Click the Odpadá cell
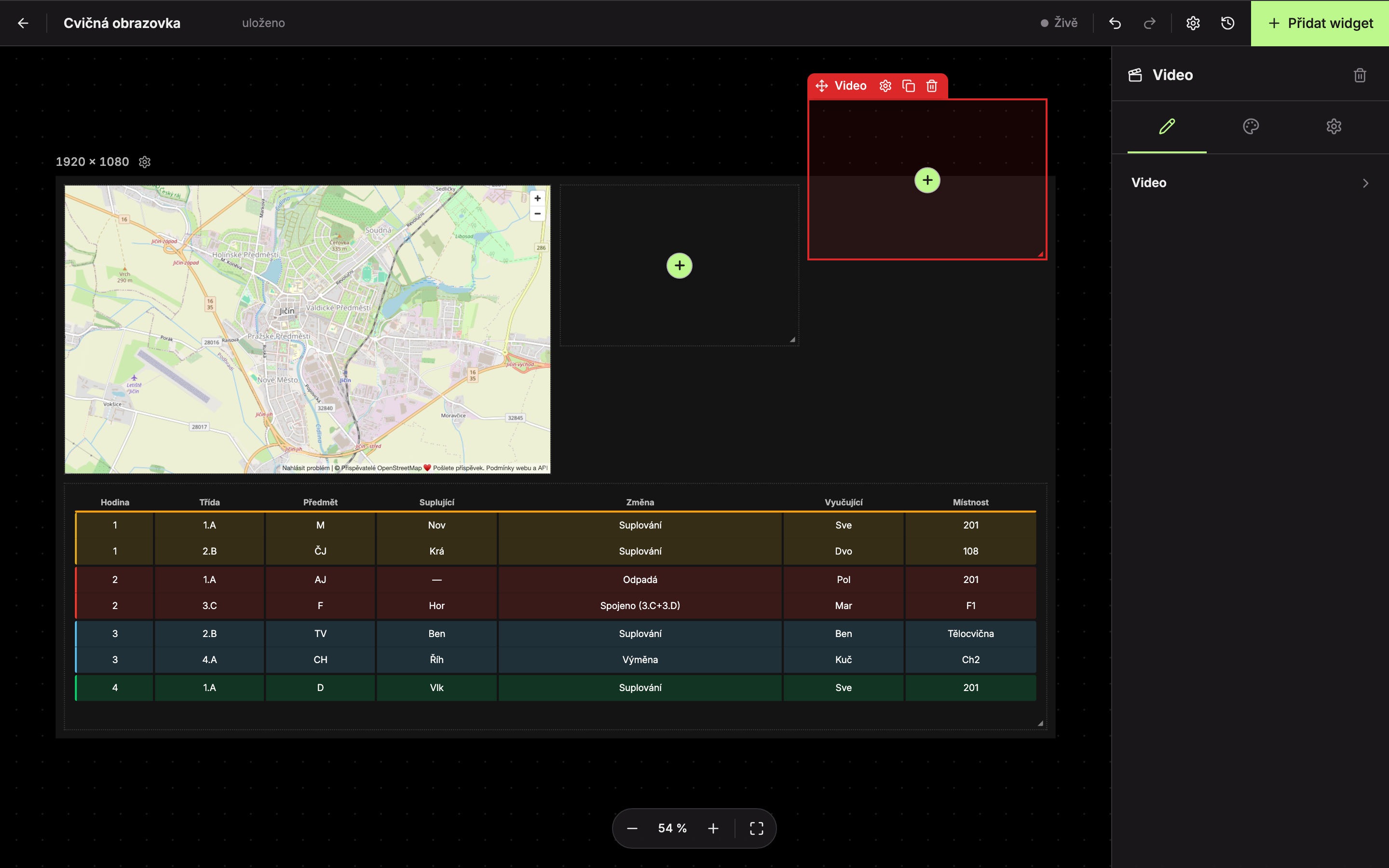 [x=640, y=580]
